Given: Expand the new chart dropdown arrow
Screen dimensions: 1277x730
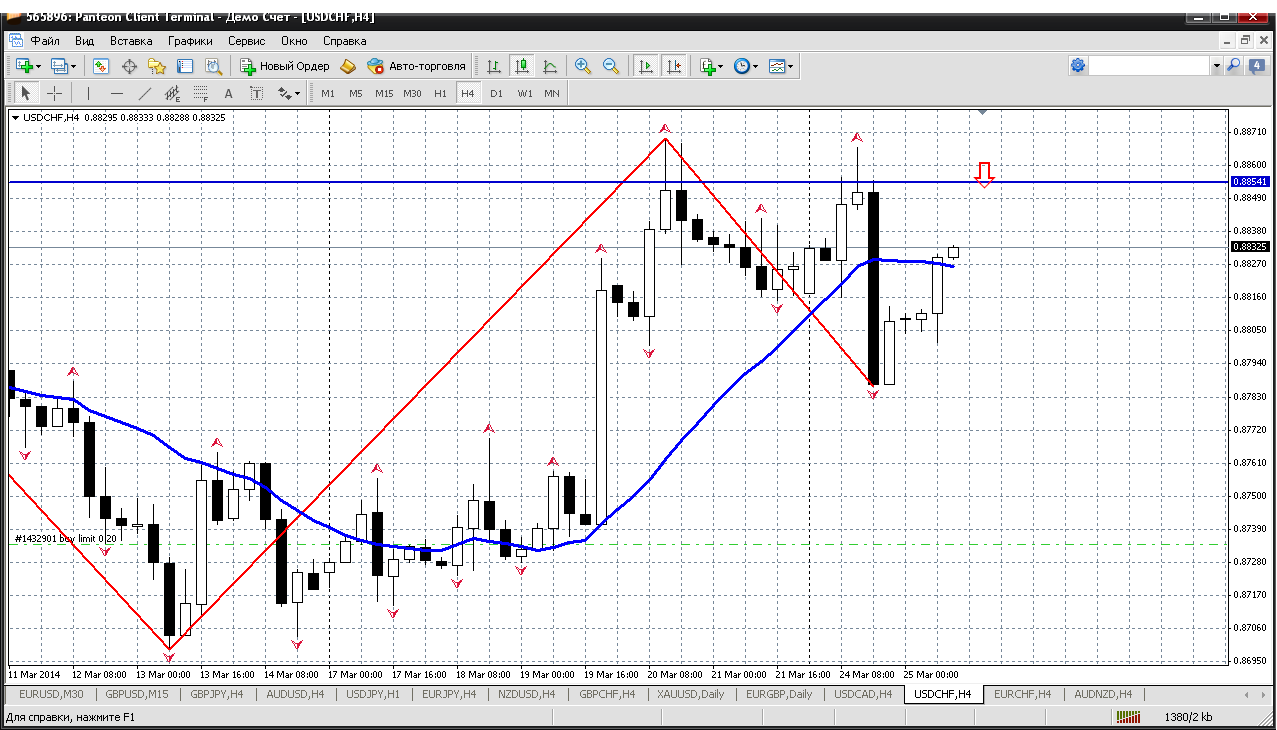Looking at the screenshot, I should click(x=39, y=66).
